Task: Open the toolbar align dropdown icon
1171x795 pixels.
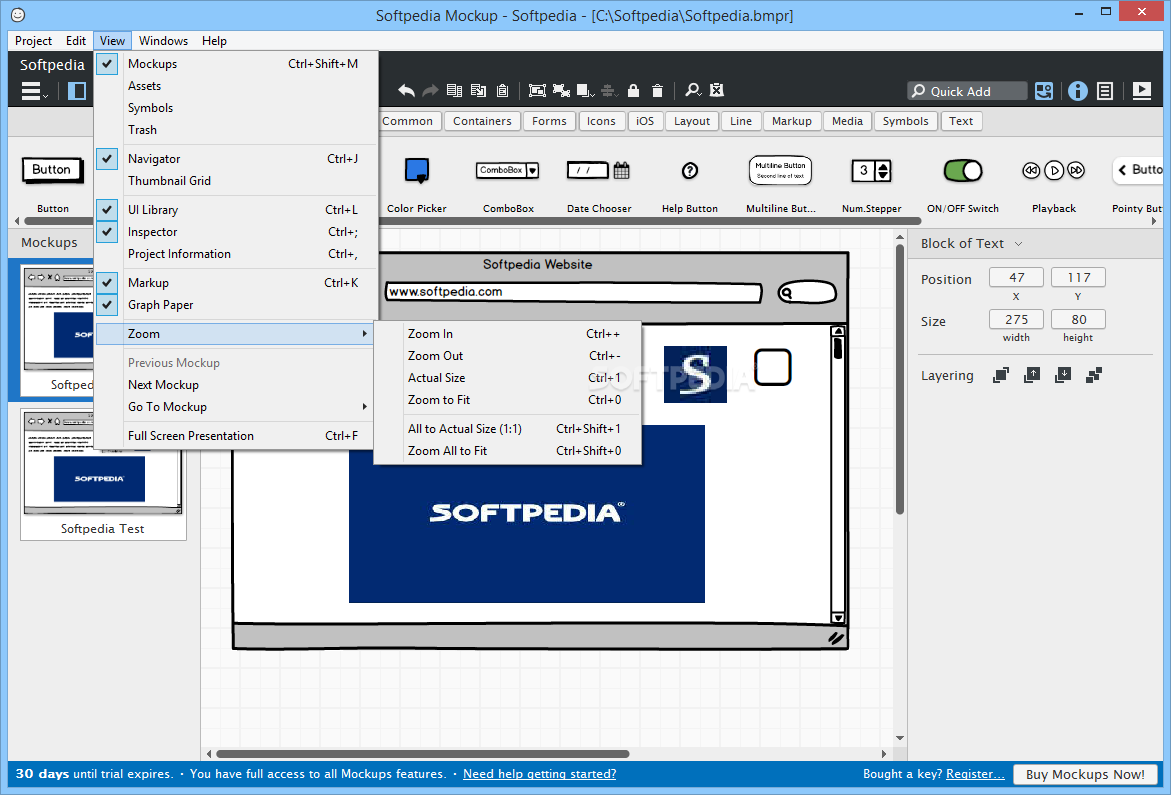Action: (x=609, y=91)
